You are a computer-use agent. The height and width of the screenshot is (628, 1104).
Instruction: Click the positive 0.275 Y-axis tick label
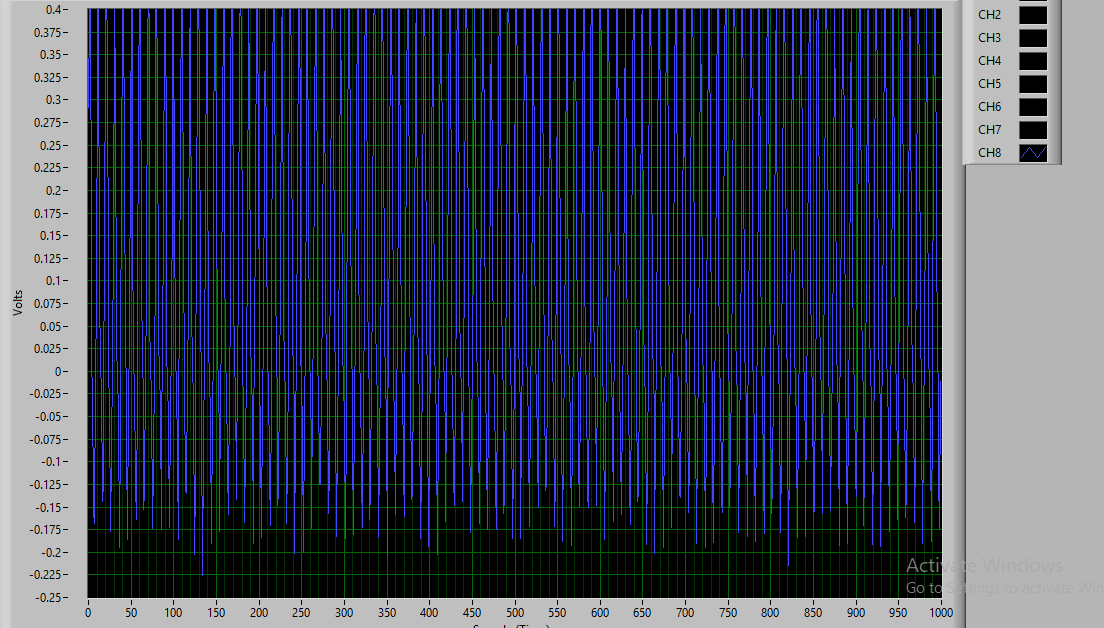[x=48, y=123]
